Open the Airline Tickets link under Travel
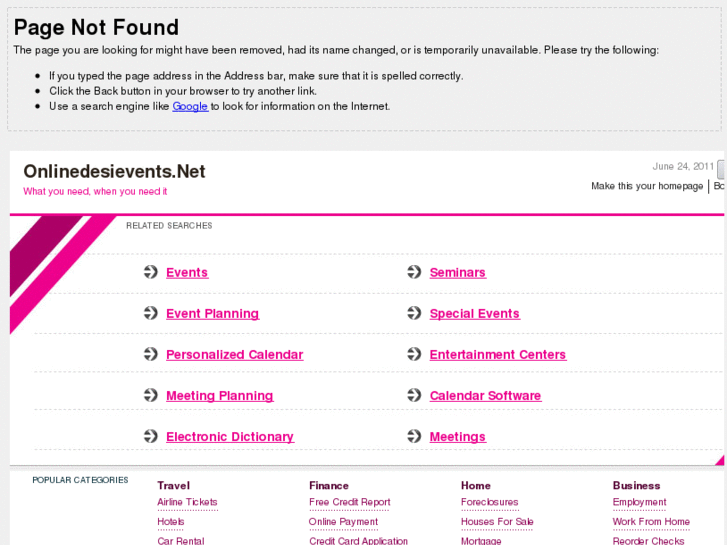 click(x=187, y=502)
